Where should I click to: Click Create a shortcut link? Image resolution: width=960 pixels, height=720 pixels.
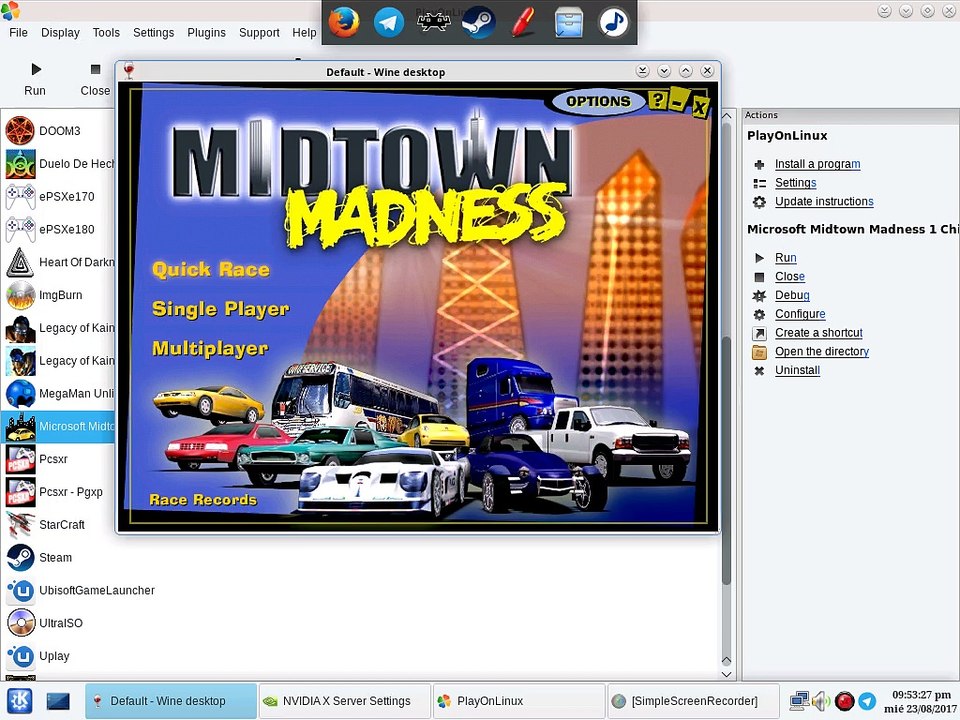pyautogui.click(x=819, y=332)
